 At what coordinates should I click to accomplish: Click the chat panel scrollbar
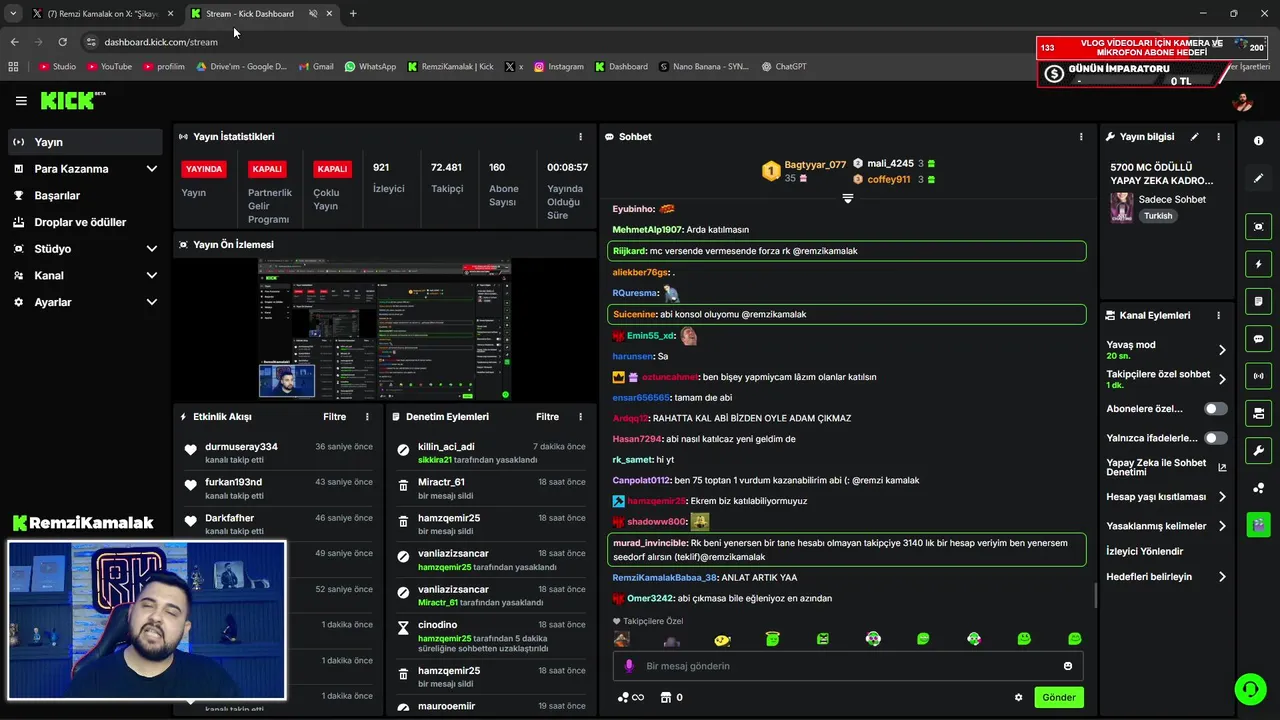(x=1095, y=596)
